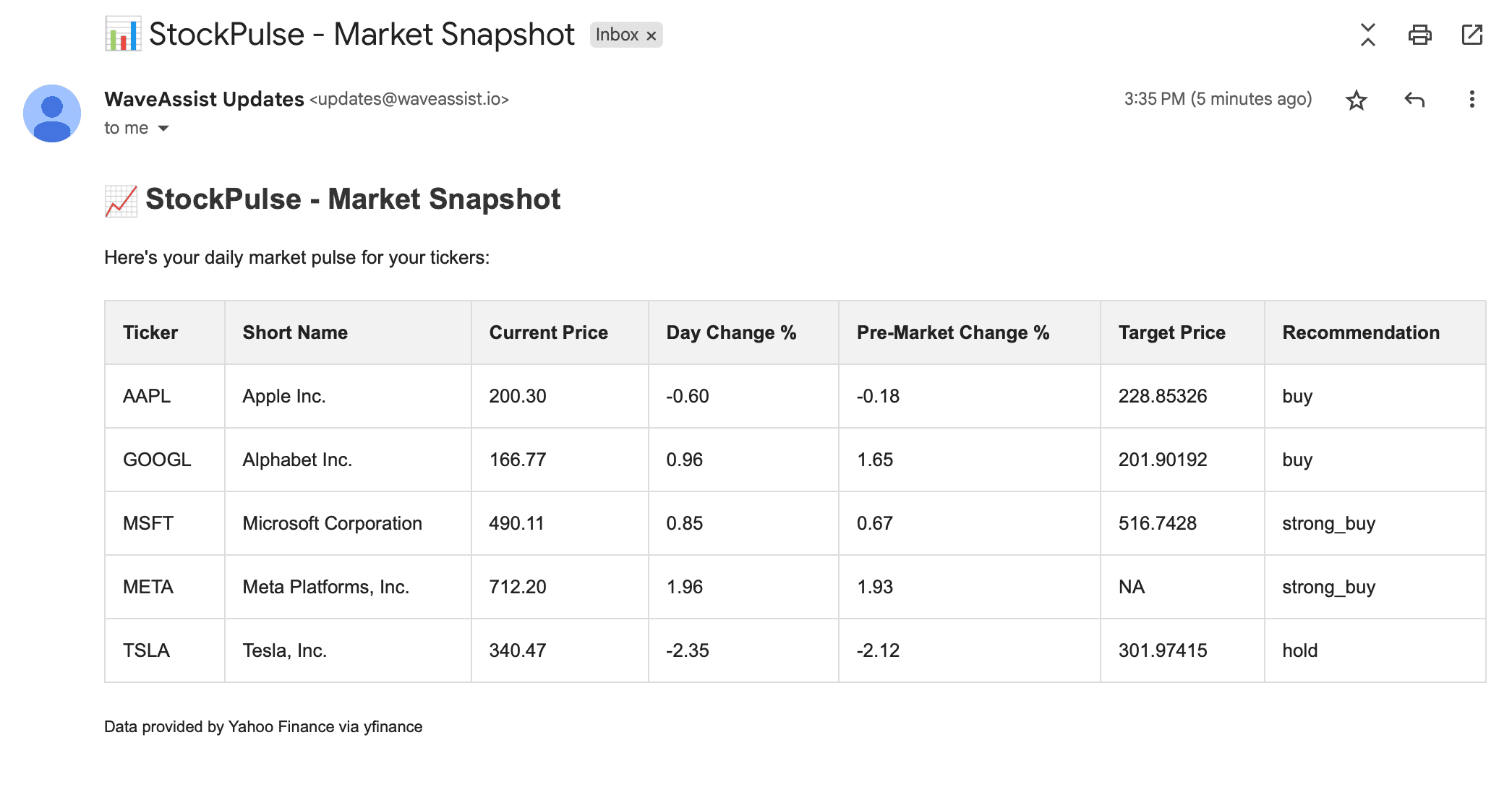Select the TSLA hold recommendation cell

[1375, 650]
